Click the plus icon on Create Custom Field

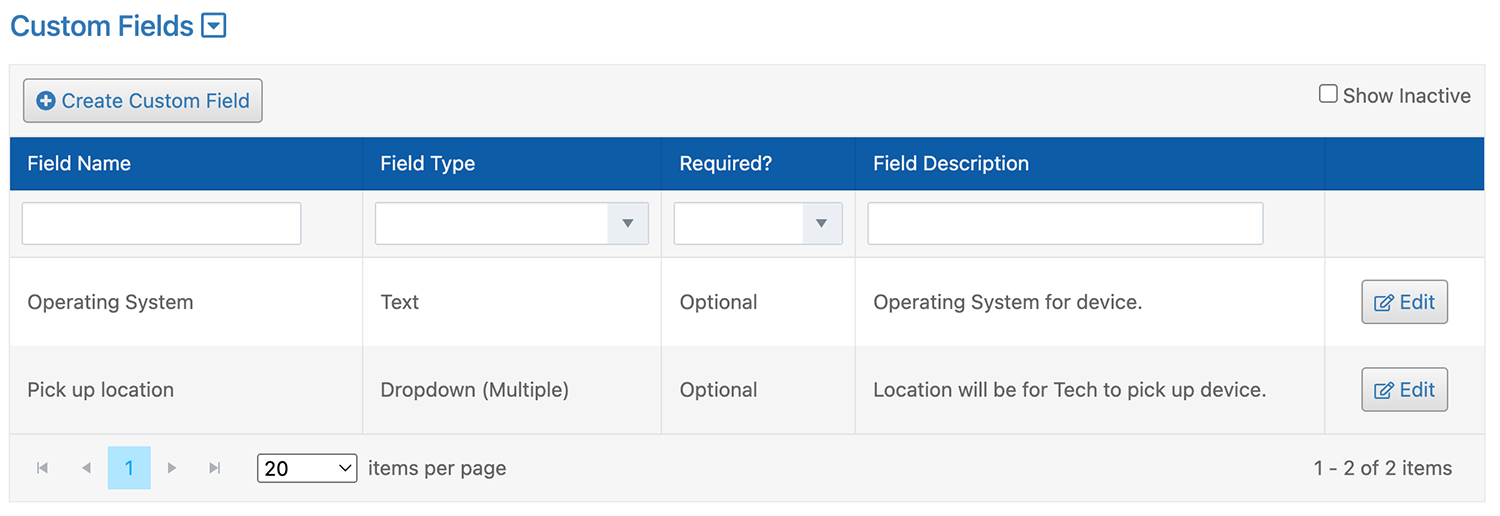(46, 101)
